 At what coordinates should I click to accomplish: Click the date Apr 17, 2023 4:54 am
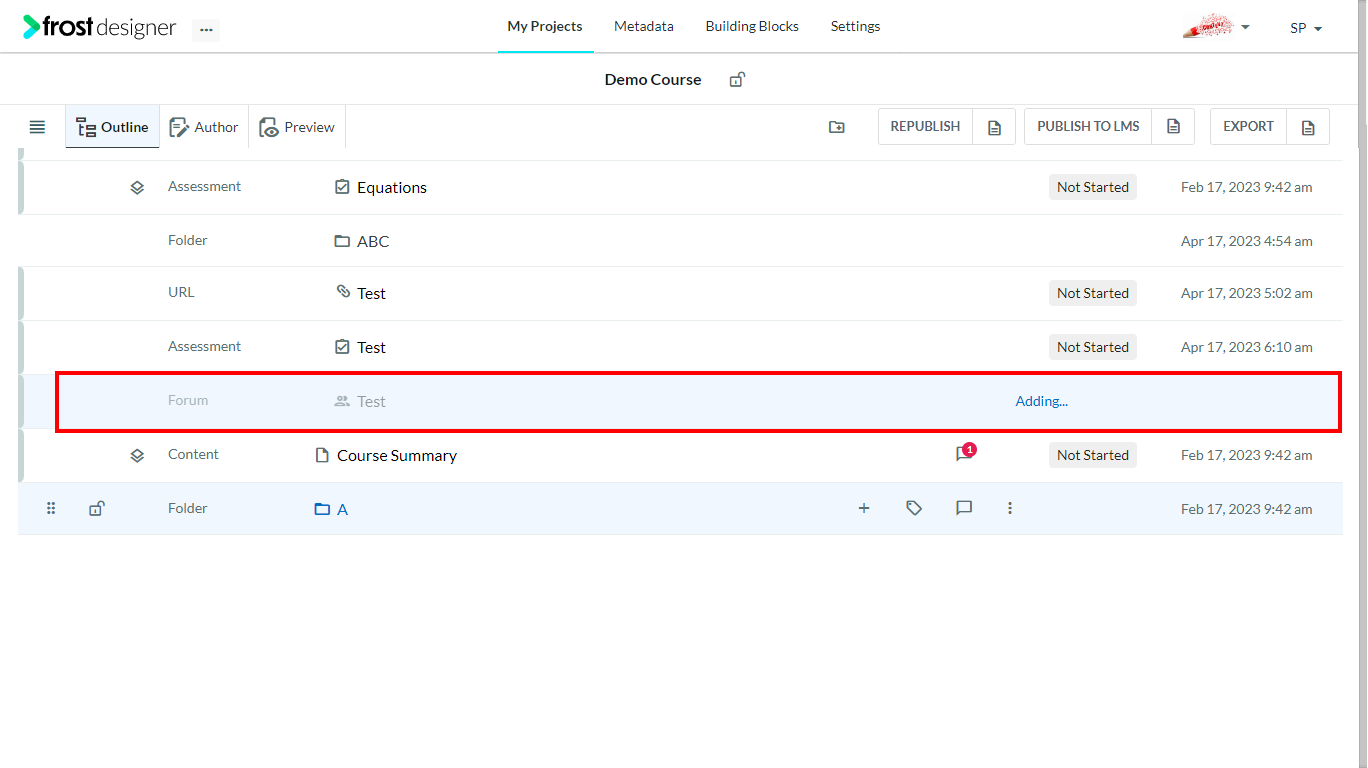1247,241
